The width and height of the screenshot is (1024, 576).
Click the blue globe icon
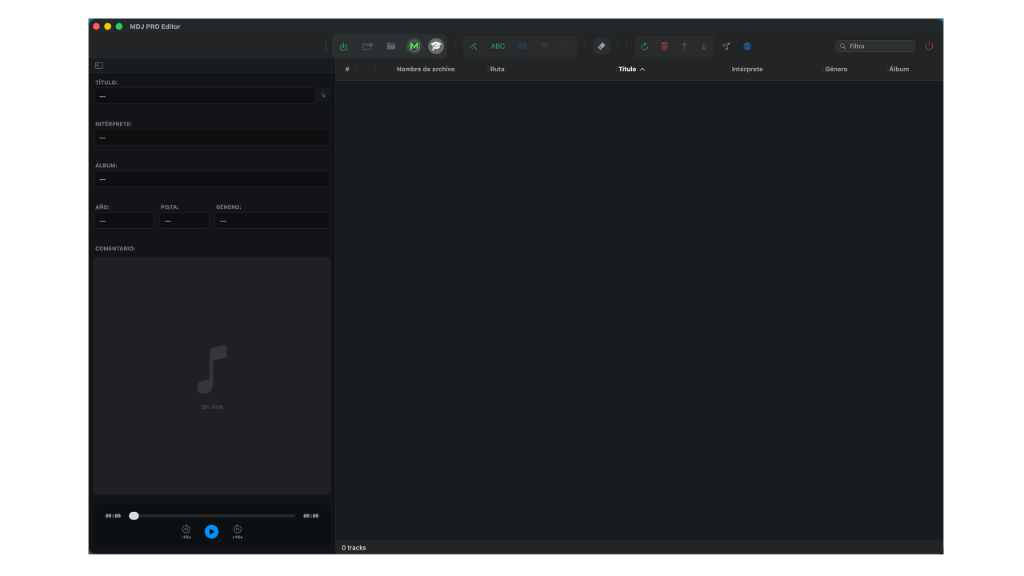(x=747, y=46)
